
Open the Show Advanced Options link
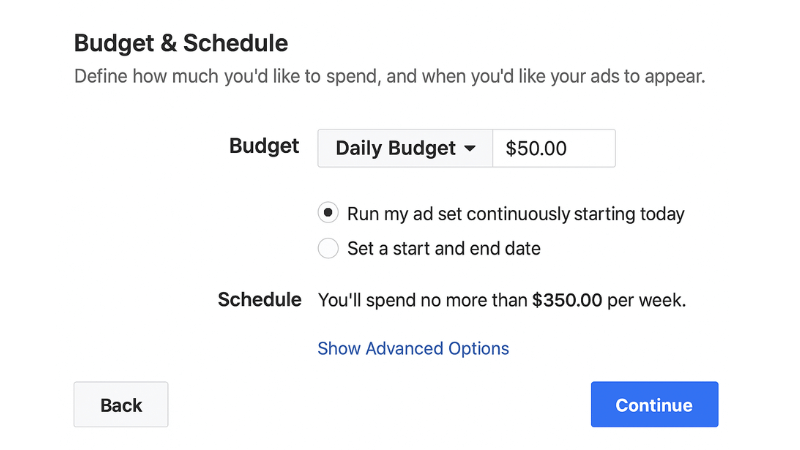pos(413,348)
